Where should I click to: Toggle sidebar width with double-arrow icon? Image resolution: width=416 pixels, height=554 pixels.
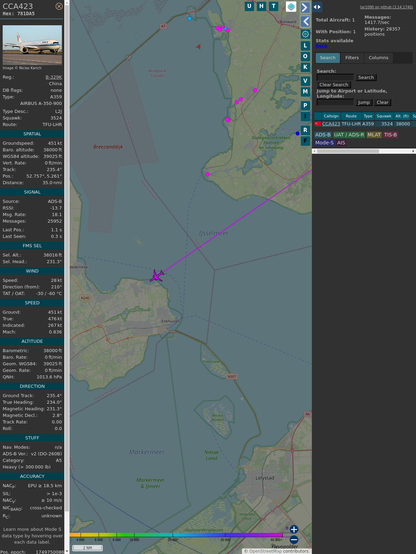point(317,7)
